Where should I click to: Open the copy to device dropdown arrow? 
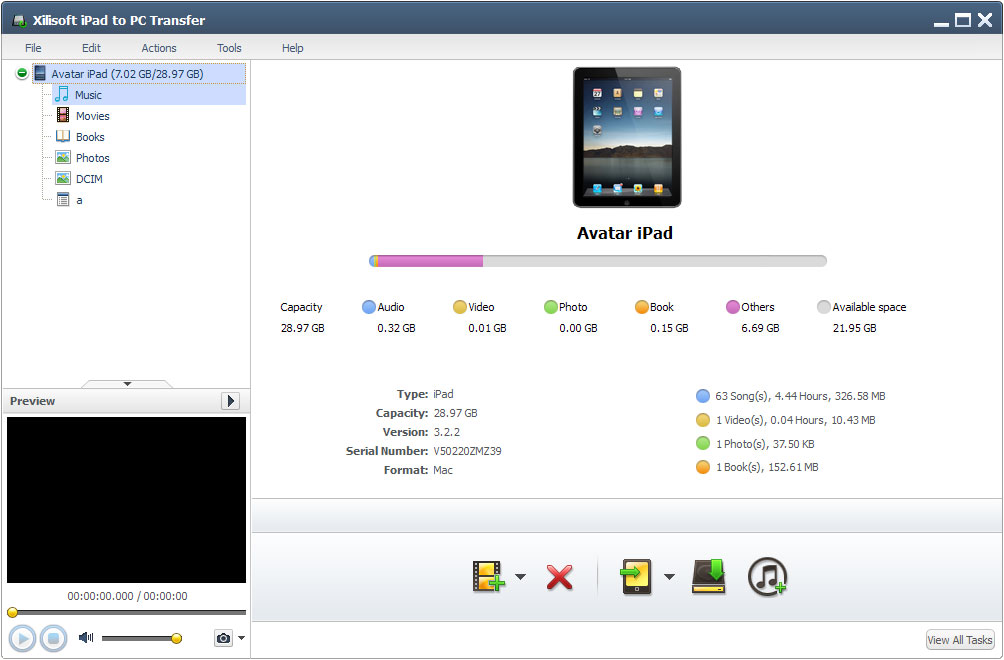(670, 577)
